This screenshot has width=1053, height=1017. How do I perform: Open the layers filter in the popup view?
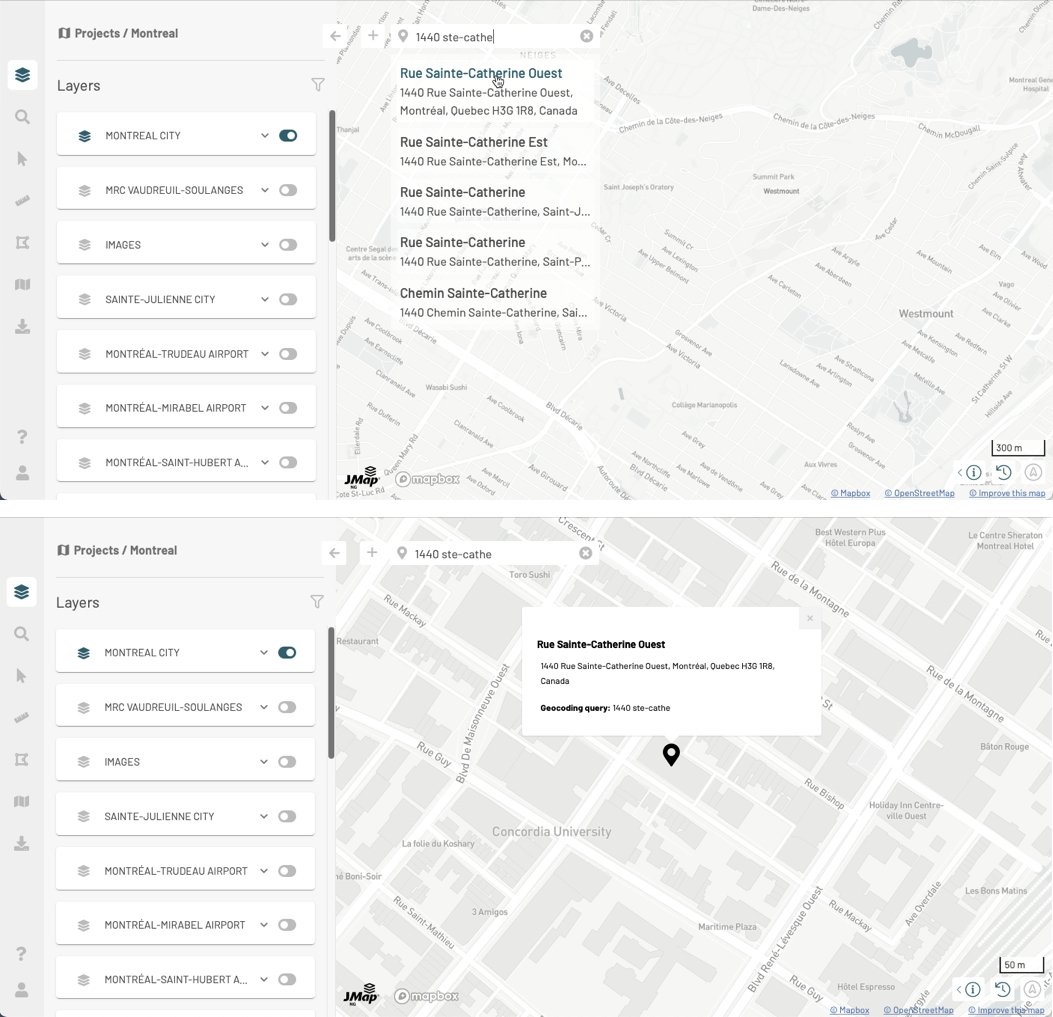317,602
